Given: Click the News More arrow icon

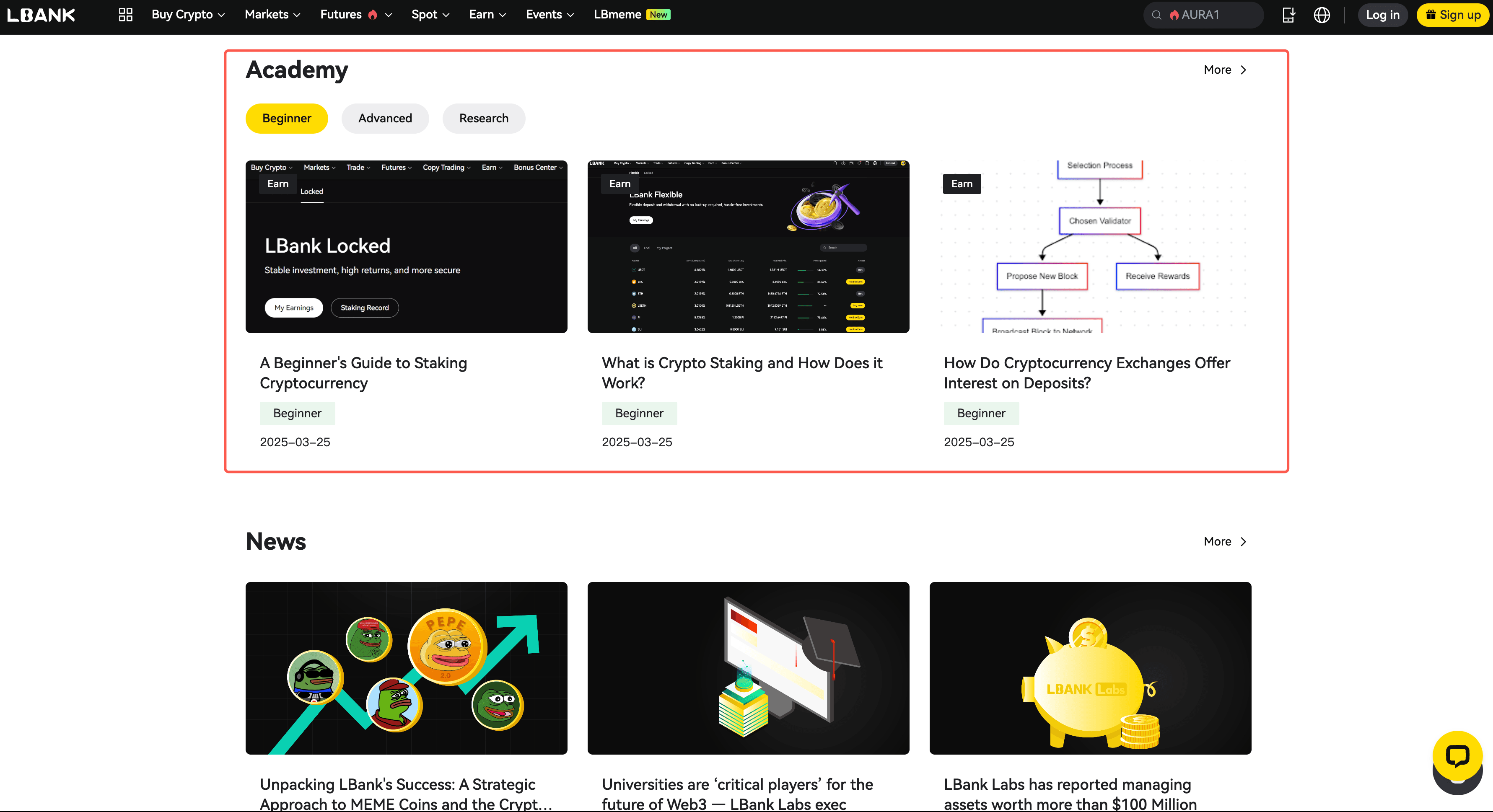Looking at the screenshot, I should (1243, 541).
